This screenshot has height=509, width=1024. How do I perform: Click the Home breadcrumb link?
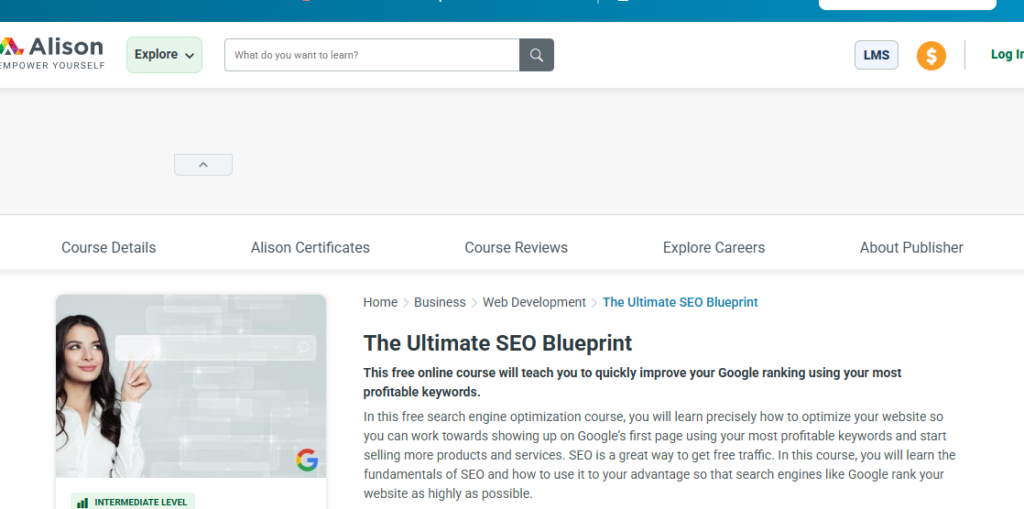point(380,303)
